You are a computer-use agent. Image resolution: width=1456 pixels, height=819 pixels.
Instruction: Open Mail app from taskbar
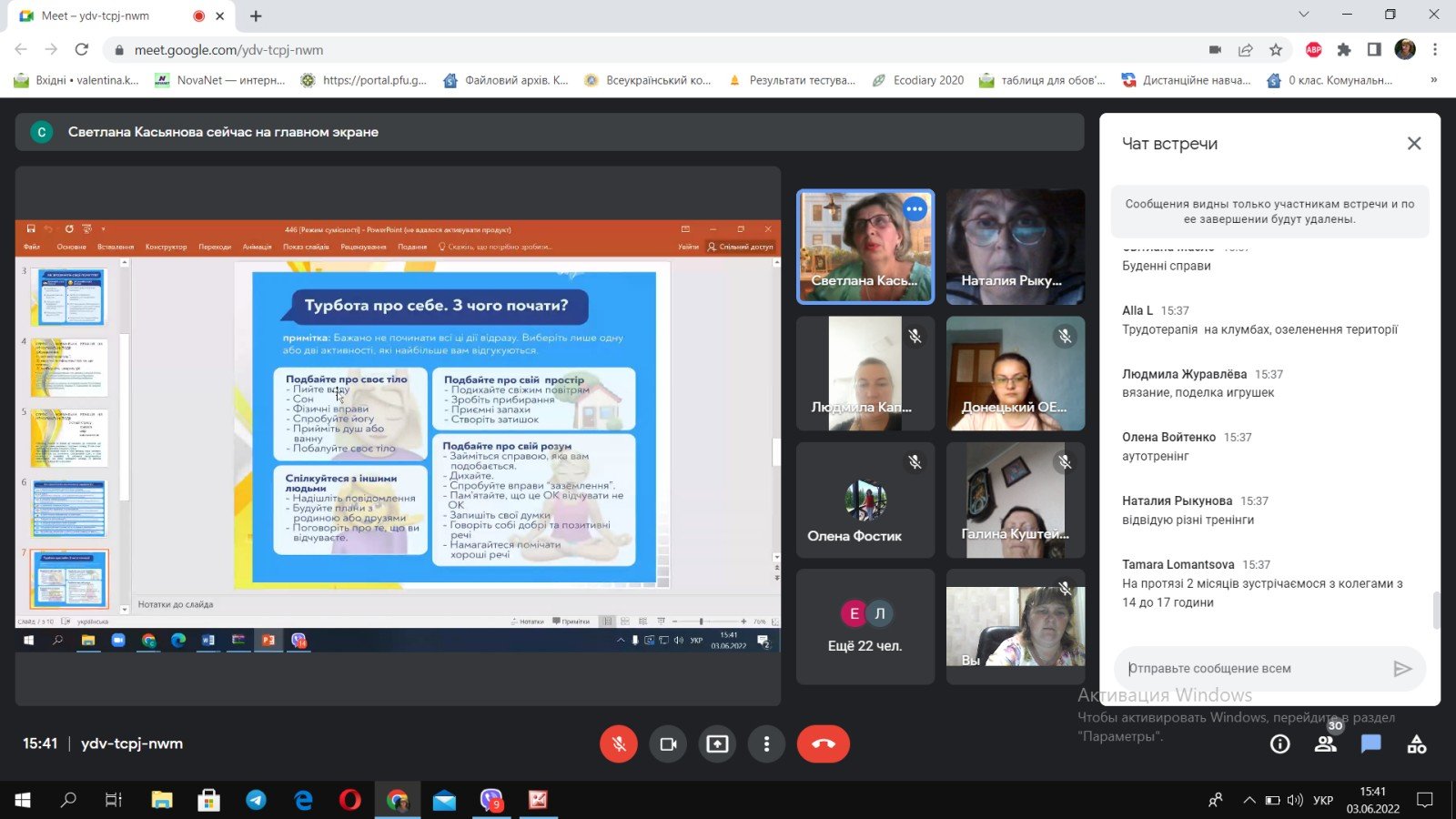444,800
